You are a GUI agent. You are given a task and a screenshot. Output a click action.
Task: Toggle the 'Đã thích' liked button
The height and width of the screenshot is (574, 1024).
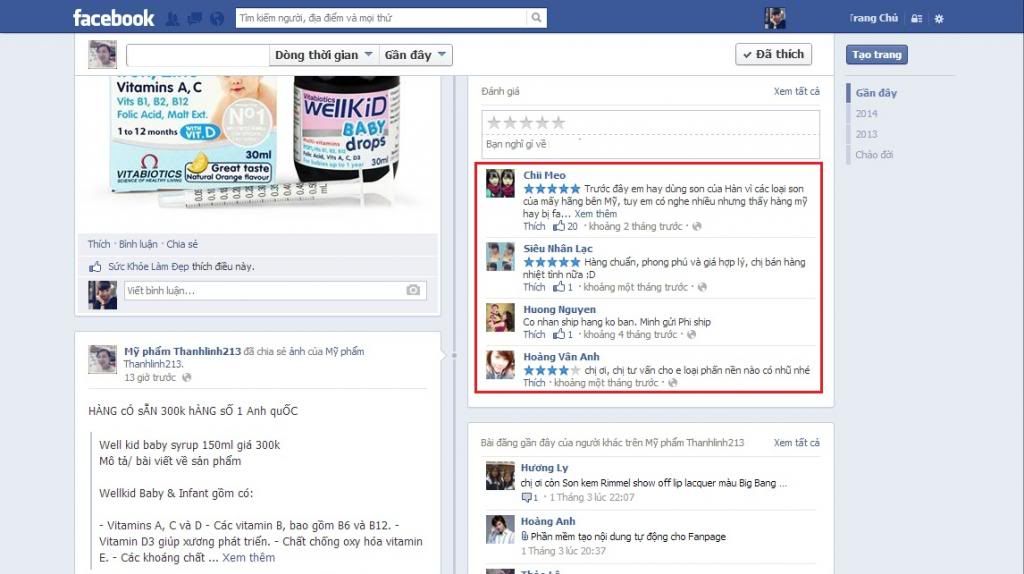point(773,55)
